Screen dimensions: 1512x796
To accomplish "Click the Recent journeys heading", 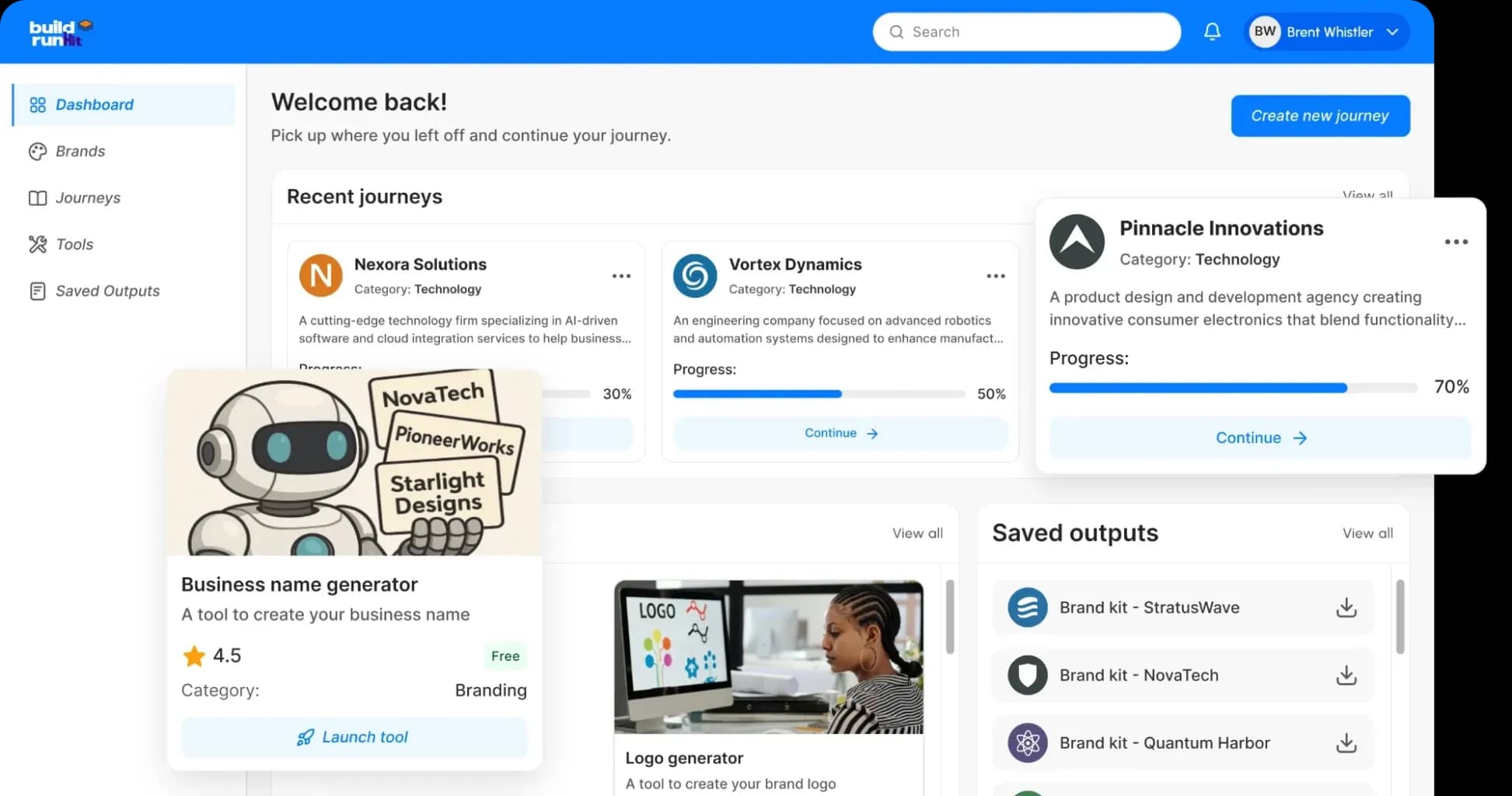I will click(365, 197).
